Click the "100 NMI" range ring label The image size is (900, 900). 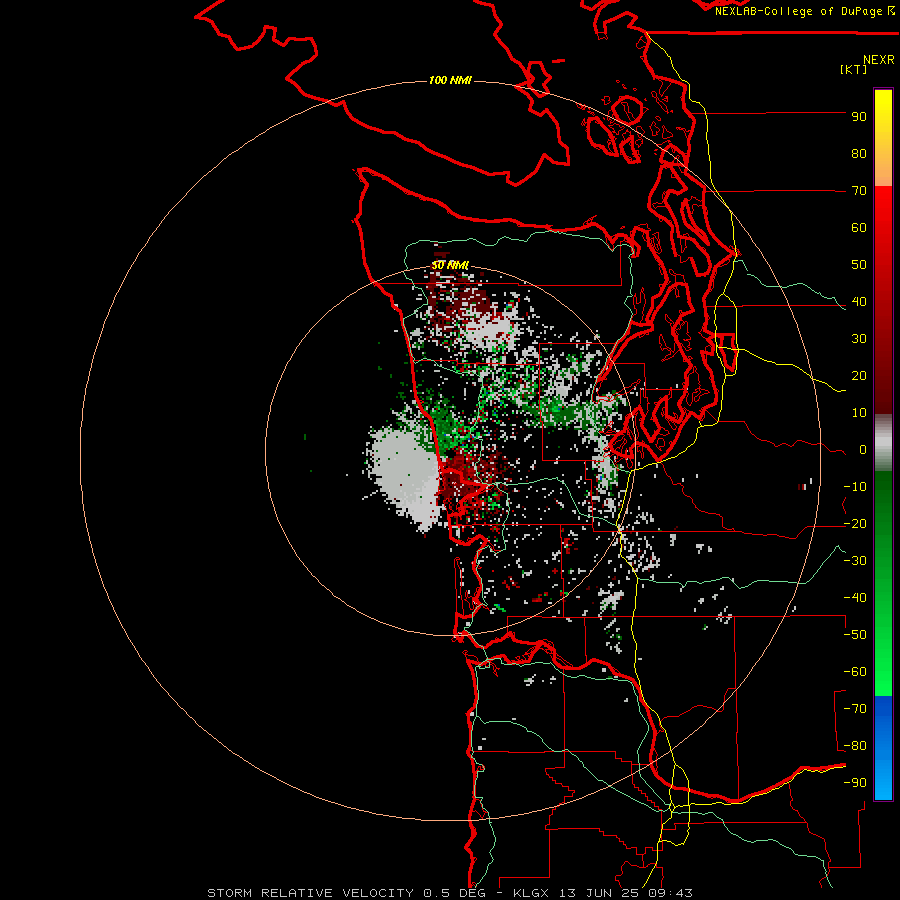tap(450, 80)
